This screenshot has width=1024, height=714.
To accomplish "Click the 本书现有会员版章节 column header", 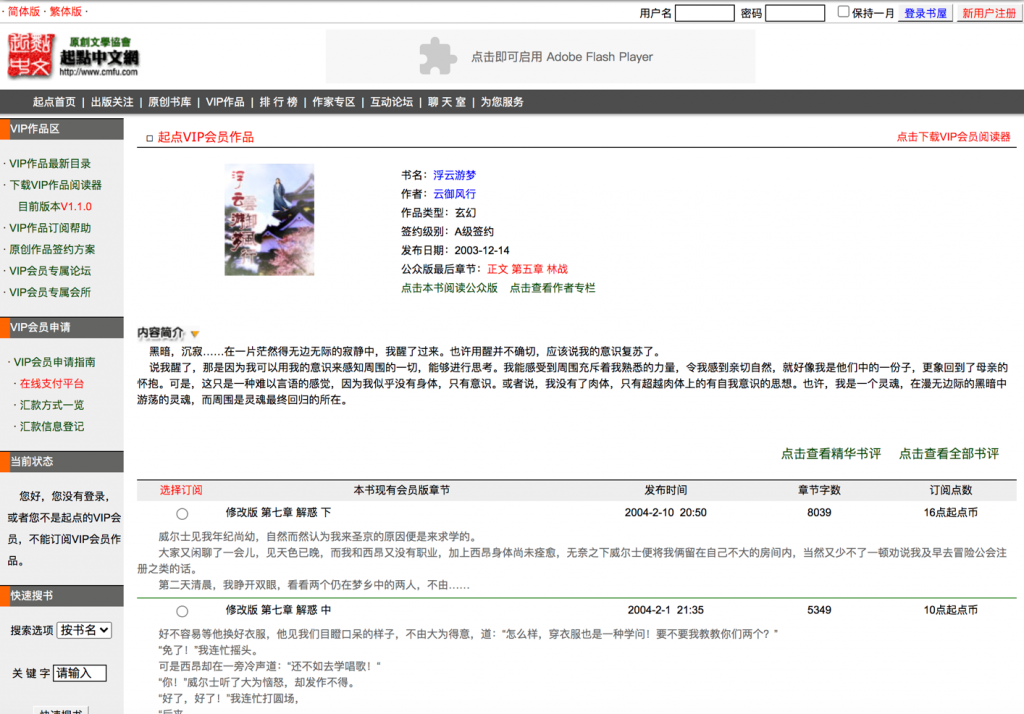I will pos(402,490).
